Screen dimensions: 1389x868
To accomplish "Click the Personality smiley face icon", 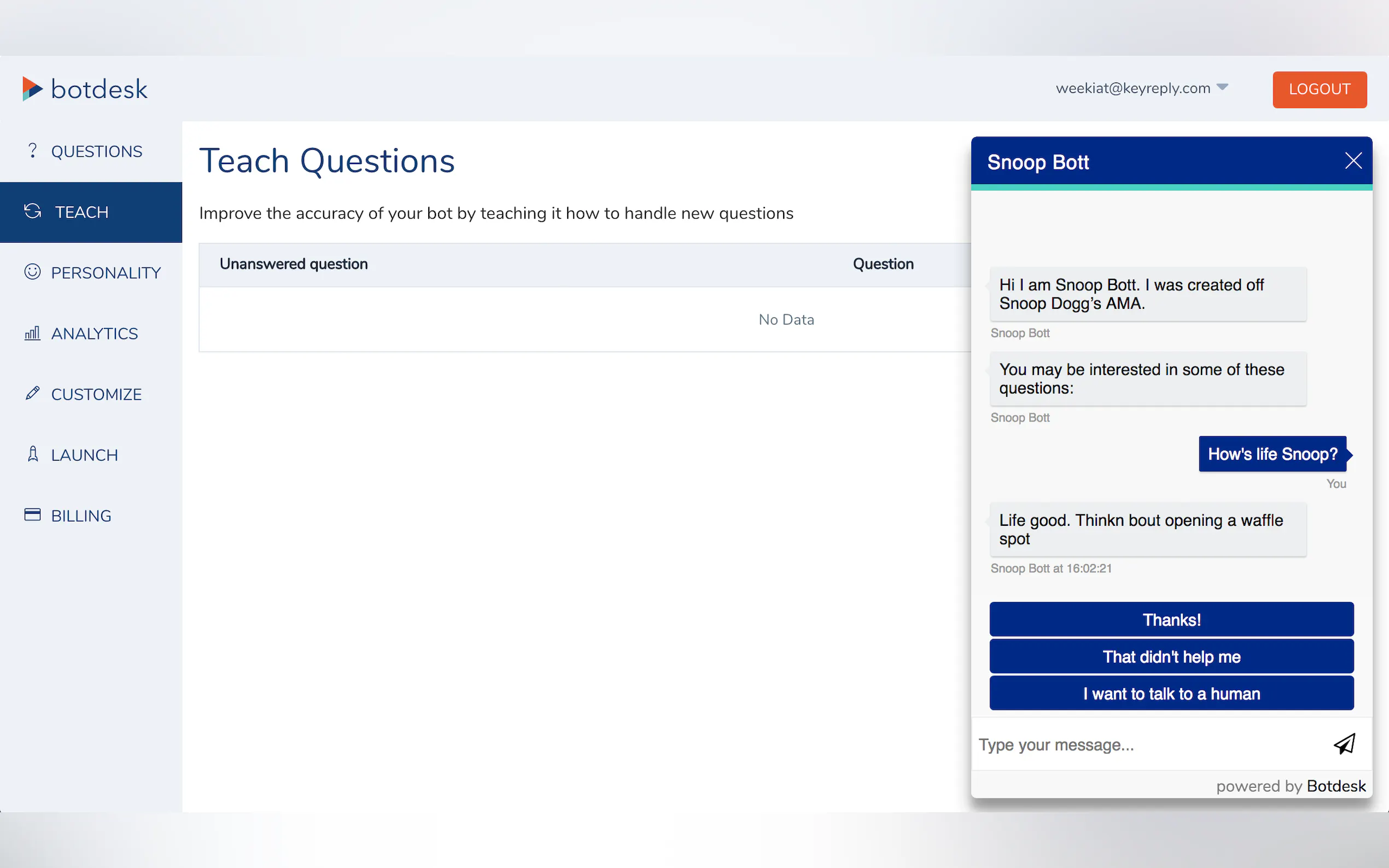I will (33, 272).
